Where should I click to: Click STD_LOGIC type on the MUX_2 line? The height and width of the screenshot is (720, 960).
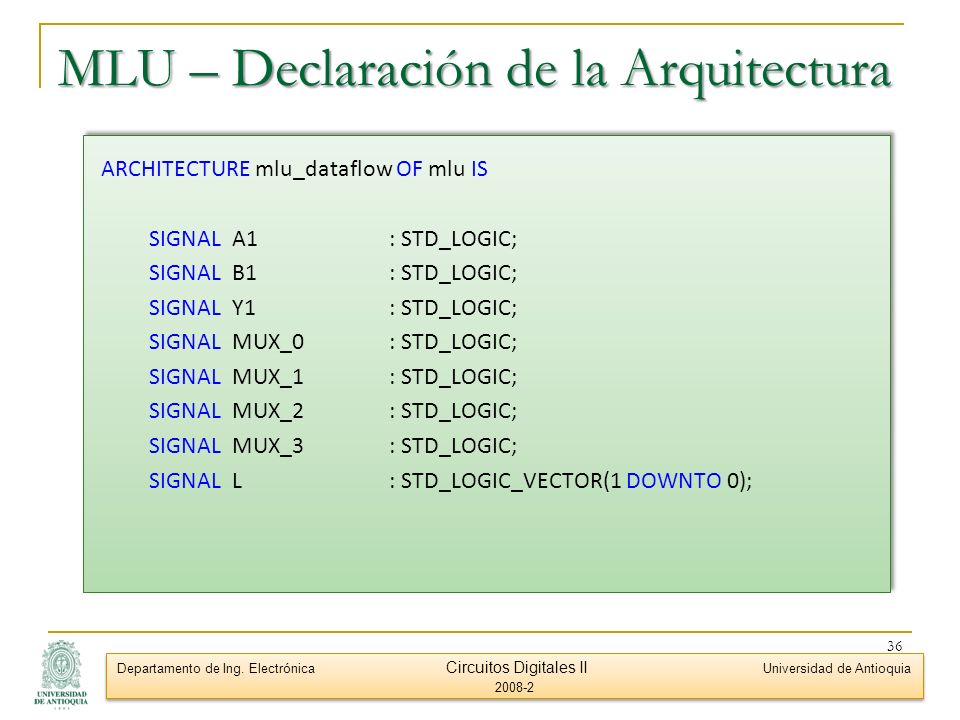click(x=456, y=411)
